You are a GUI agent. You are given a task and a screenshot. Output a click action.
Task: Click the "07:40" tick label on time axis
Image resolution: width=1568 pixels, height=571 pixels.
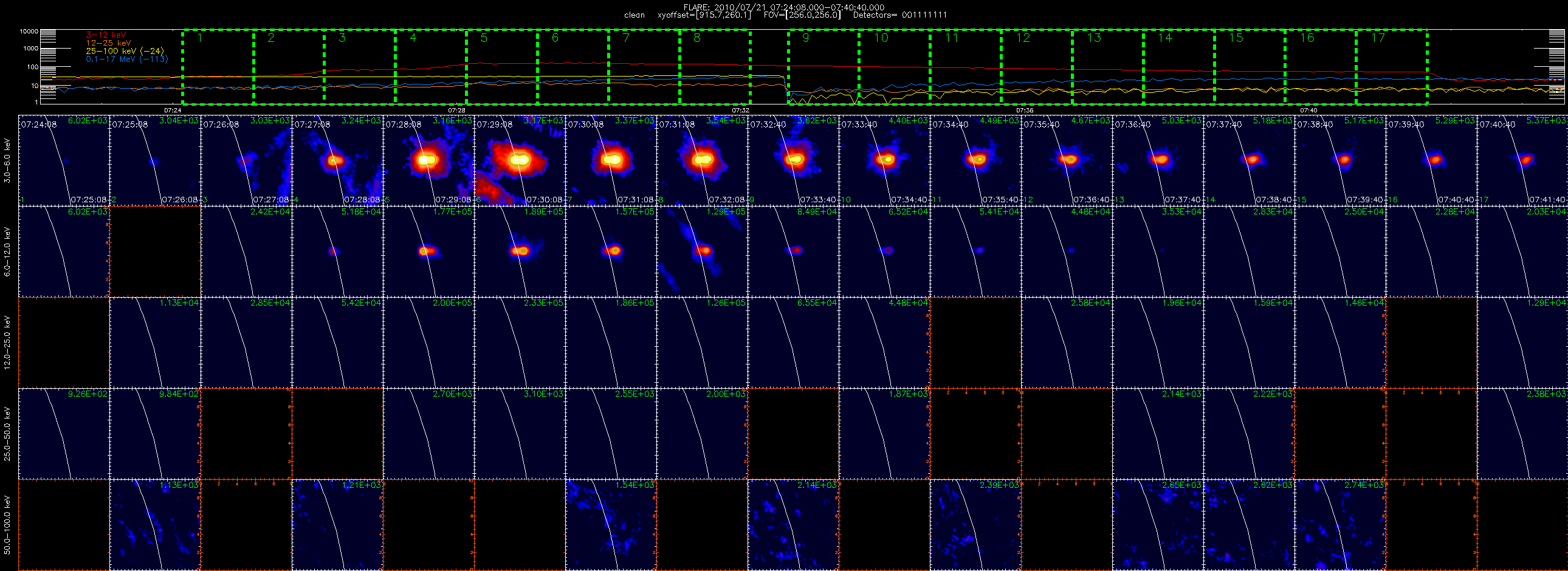[1308, 110]
